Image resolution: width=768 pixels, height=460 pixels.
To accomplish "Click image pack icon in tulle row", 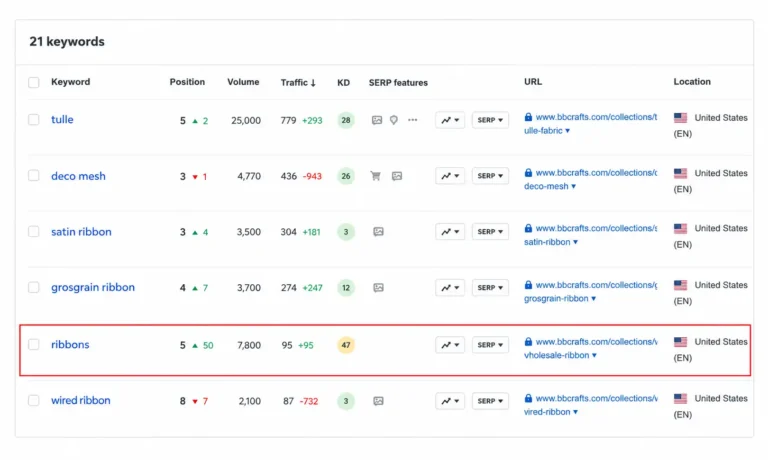I will tap(377, 120).
